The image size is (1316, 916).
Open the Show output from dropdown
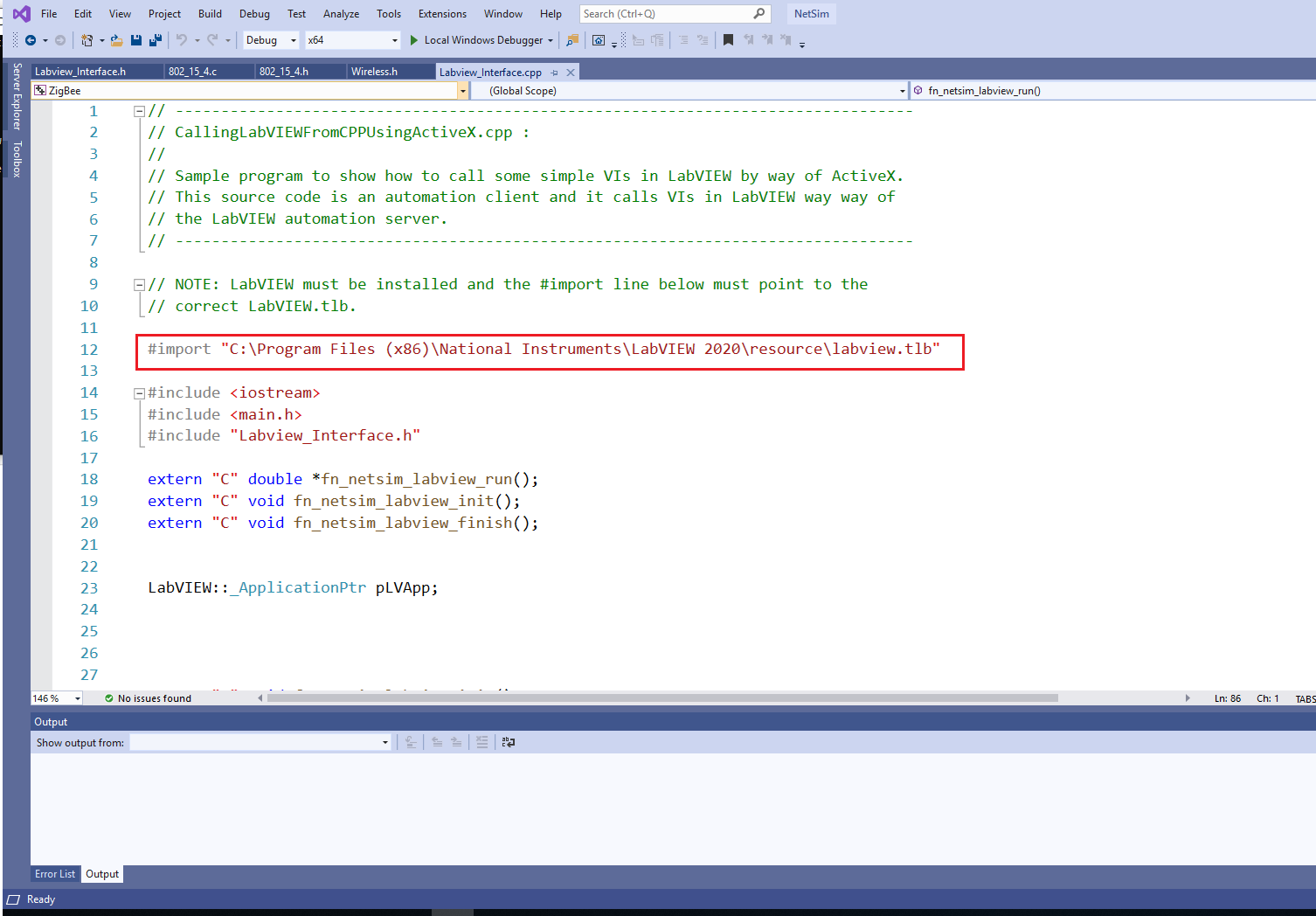pos(260,743)
